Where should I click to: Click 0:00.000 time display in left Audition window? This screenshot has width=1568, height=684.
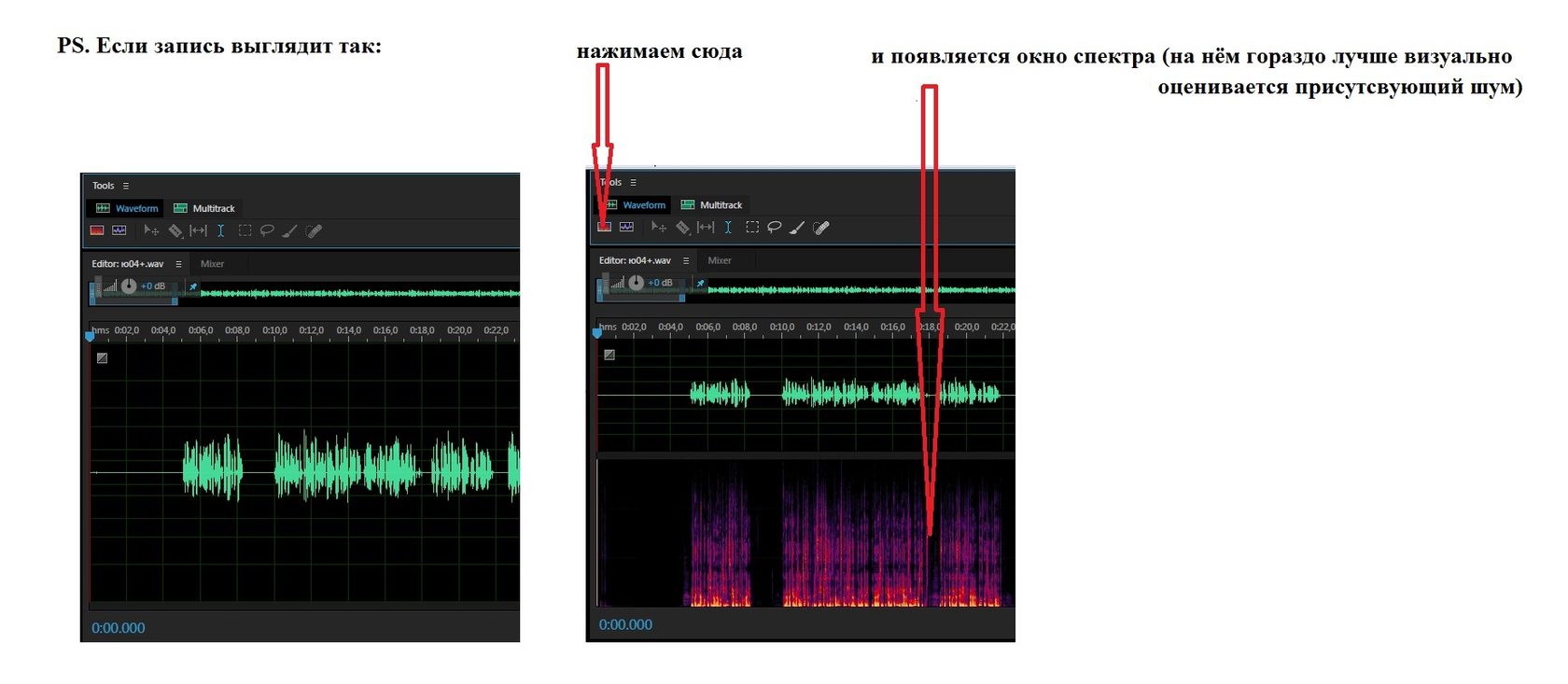click(x=119, y=628)
